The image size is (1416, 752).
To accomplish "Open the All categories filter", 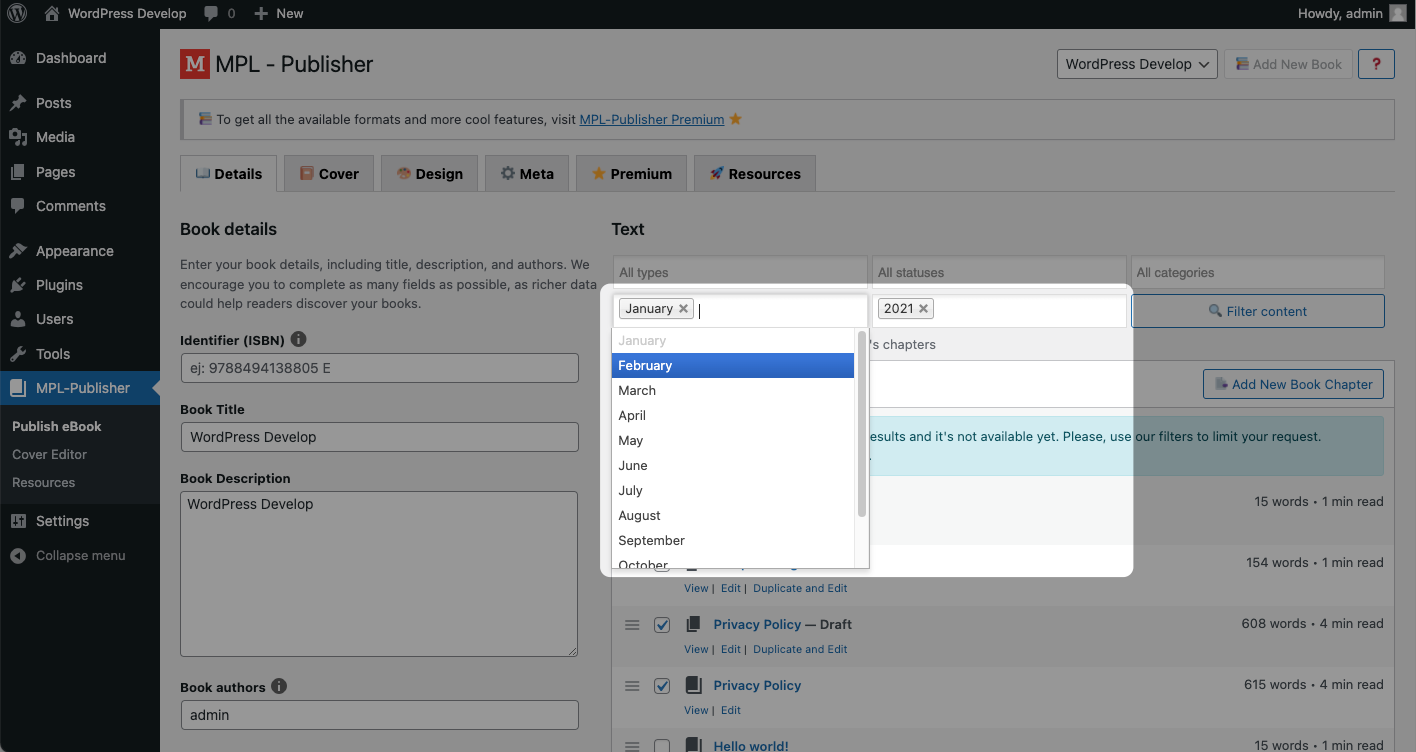I will pos(1258,272).
